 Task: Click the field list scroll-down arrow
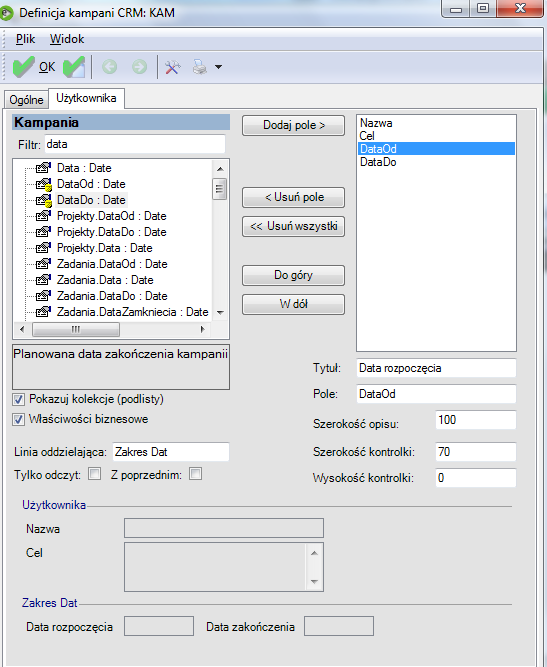[220, 313]
